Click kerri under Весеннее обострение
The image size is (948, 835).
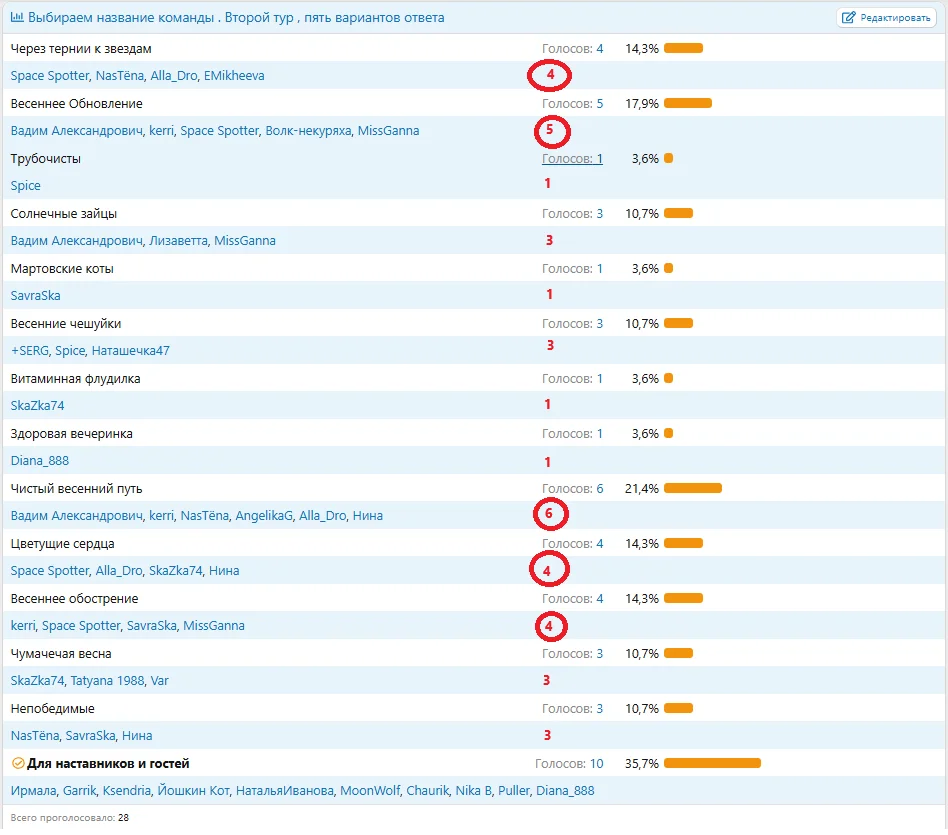click(x=23, y=626)
